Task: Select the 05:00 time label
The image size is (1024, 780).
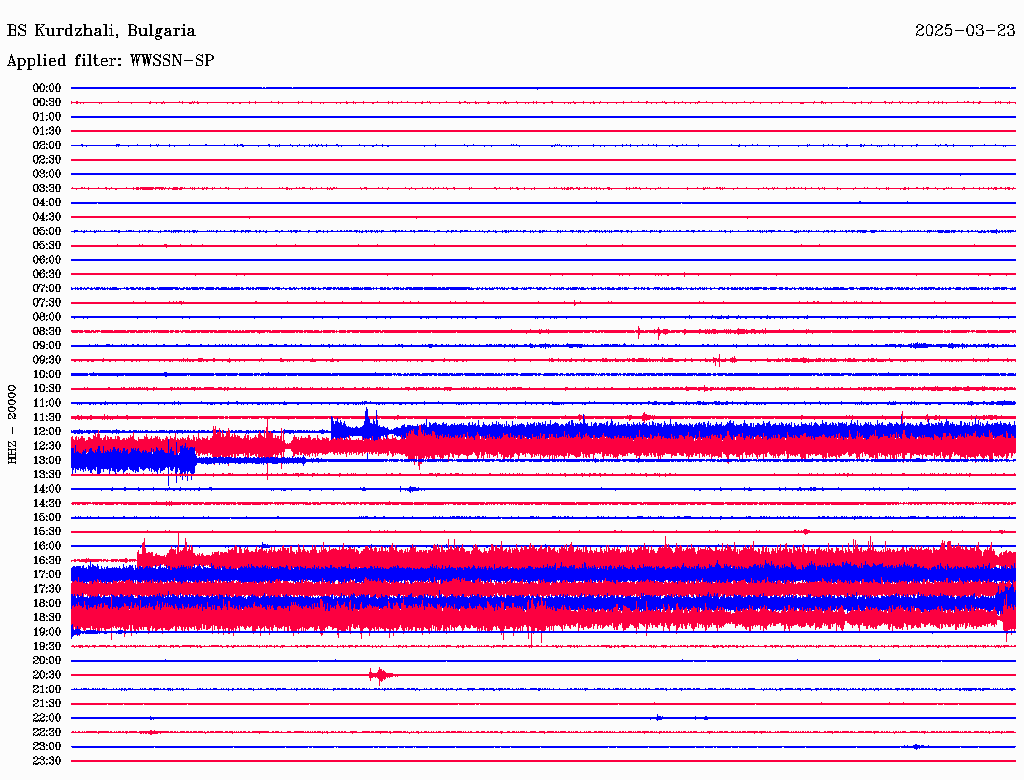Action: pos(47,231)
